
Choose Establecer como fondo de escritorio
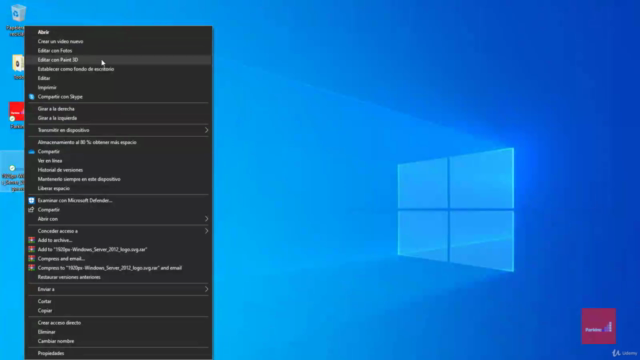[118, 69]
